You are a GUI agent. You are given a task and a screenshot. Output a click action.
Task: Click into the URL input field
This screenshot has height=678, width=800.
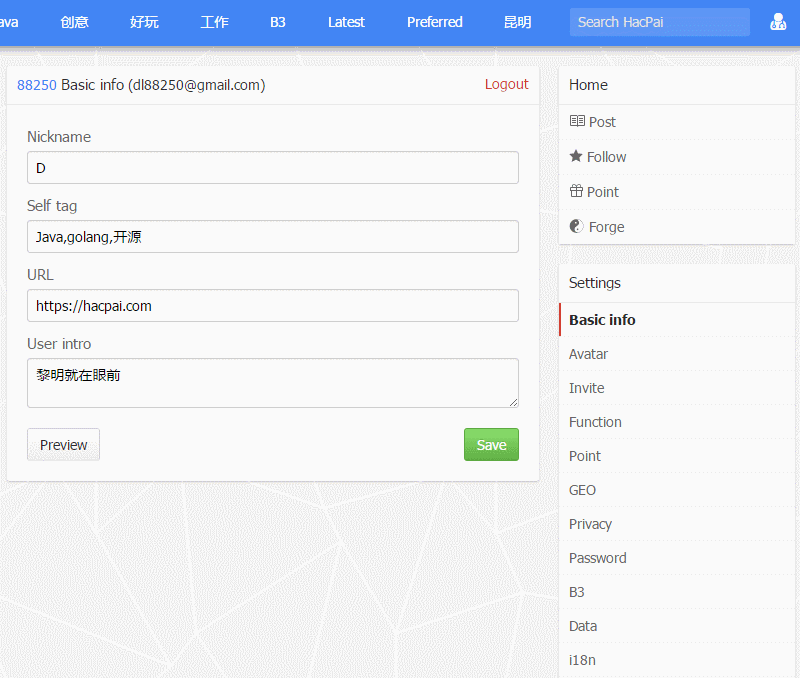pos(273,306)
